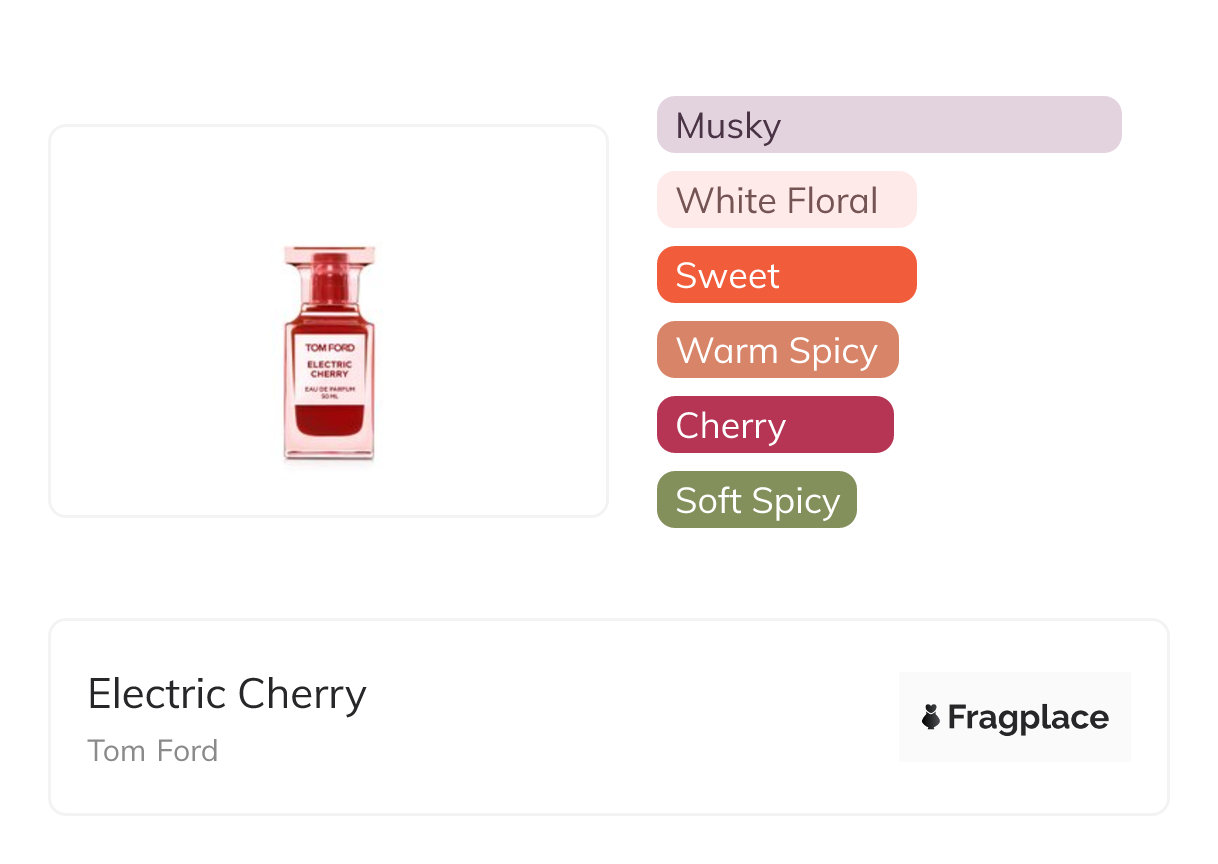1218x864 pixels.
Task: Click the Warm Spicy accord
Action: click(x=777, y=350)
